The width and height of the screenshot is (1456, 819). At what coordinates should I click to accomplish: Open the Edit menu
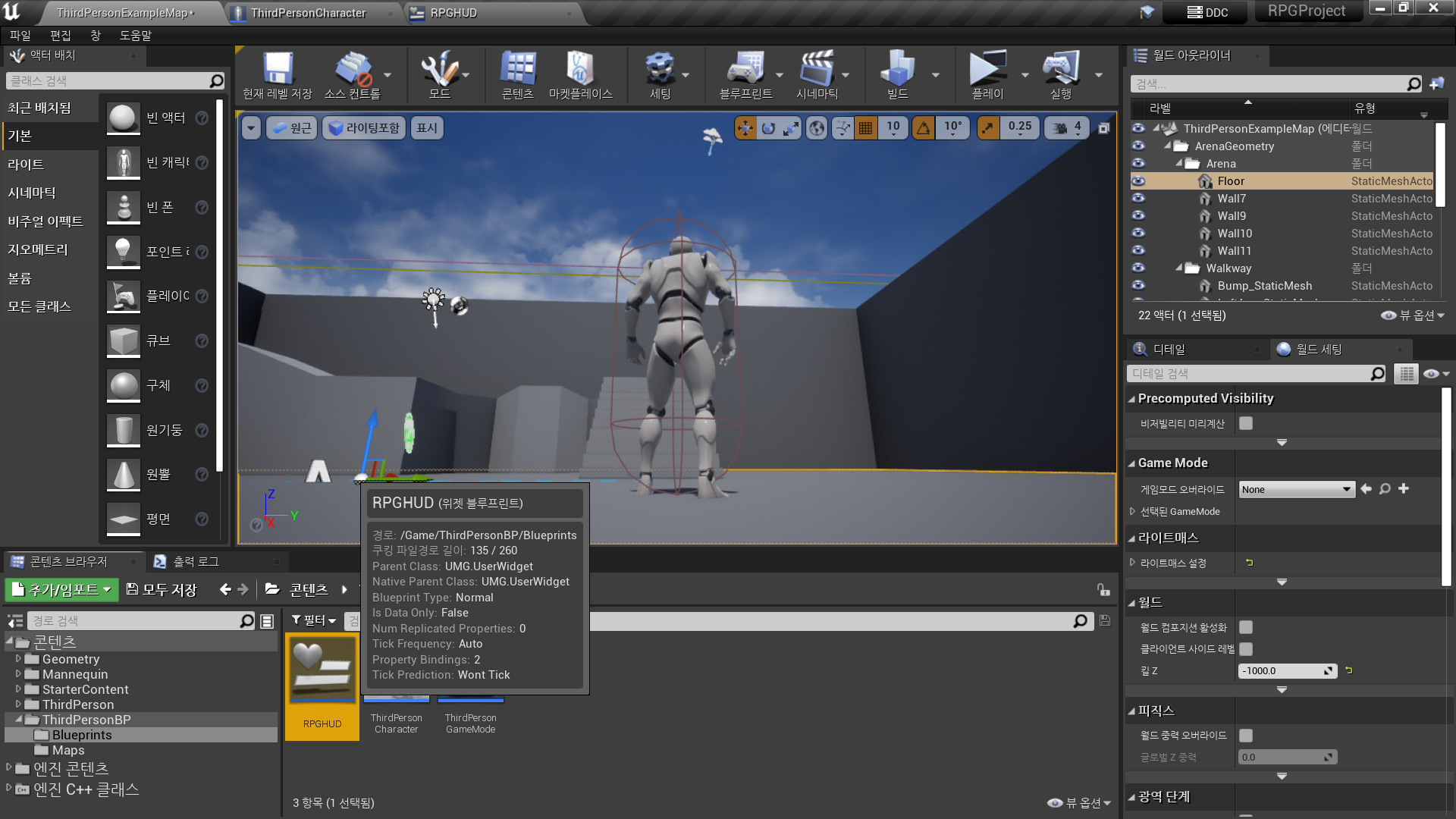(x=60, y=36)
